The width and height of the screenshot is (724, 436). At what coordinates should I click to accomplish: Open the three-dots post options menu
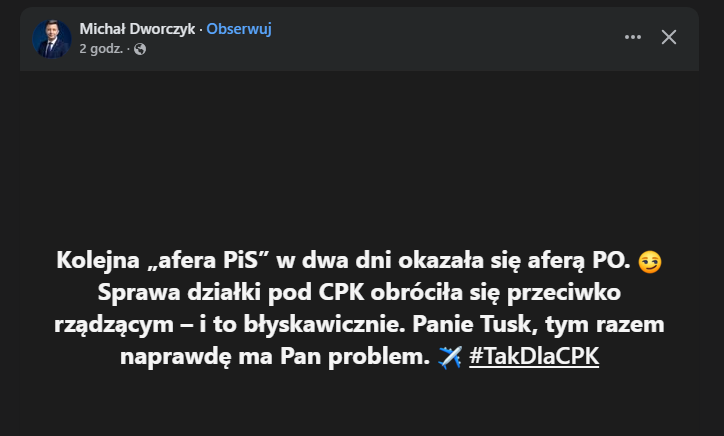(632, 37)
